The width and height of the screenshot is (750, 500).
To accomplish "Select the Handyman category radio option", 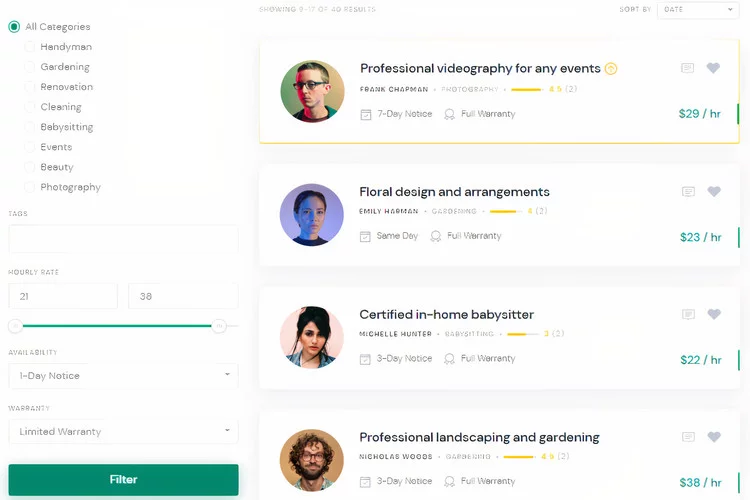I will [x=30, y=47].
